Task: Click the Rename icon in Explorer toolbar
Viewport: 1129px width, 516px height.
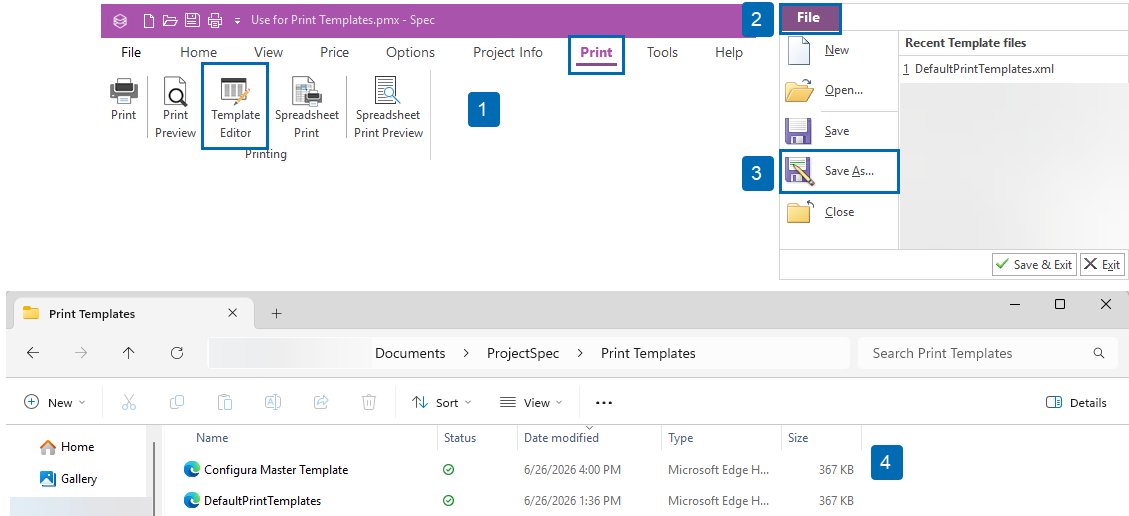Action: 273,402
